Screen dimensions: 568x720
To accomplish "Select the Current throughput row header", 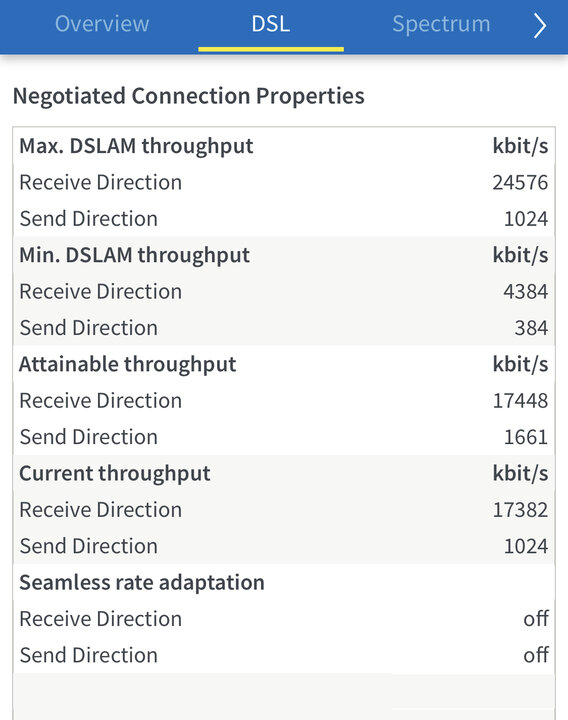I will (x=284, y=473).
